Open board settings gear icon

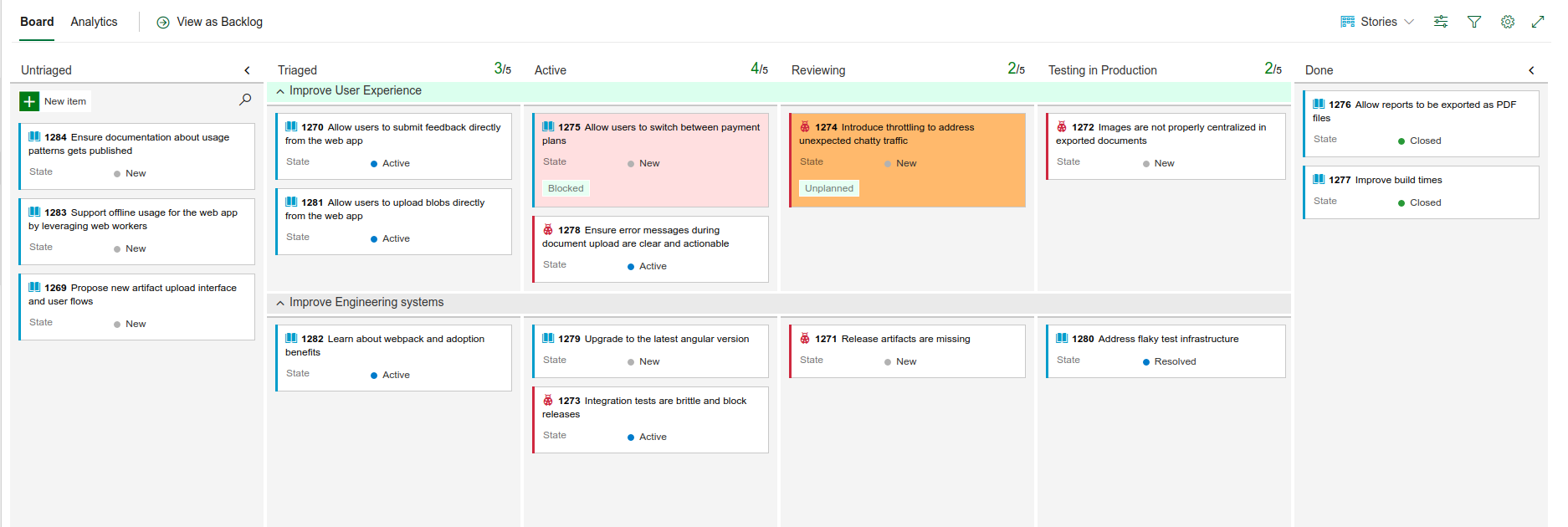point(1508,22)
